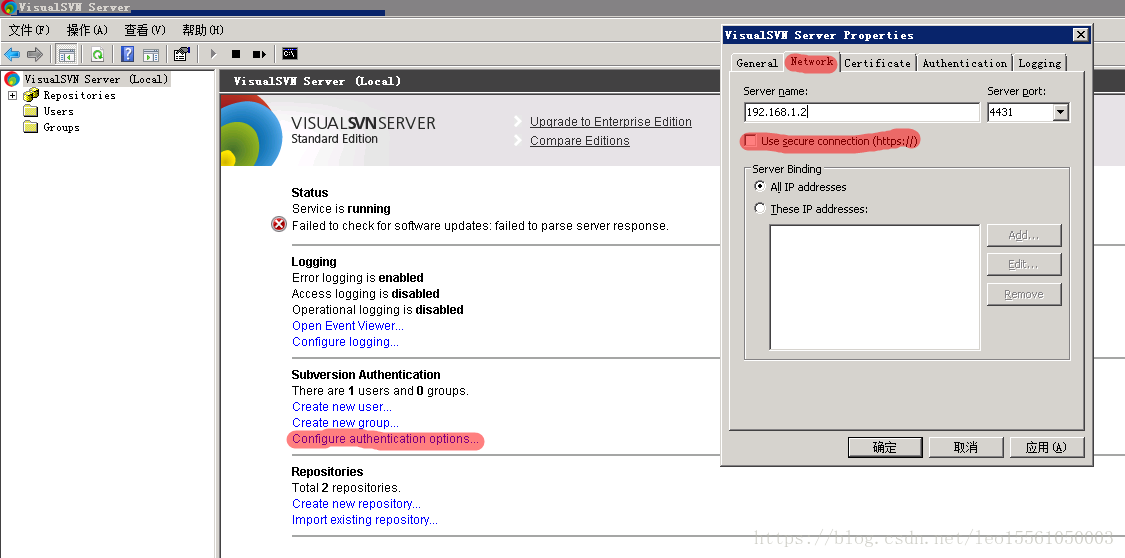Click the Add... button in Server Binding

(1024, 235)
